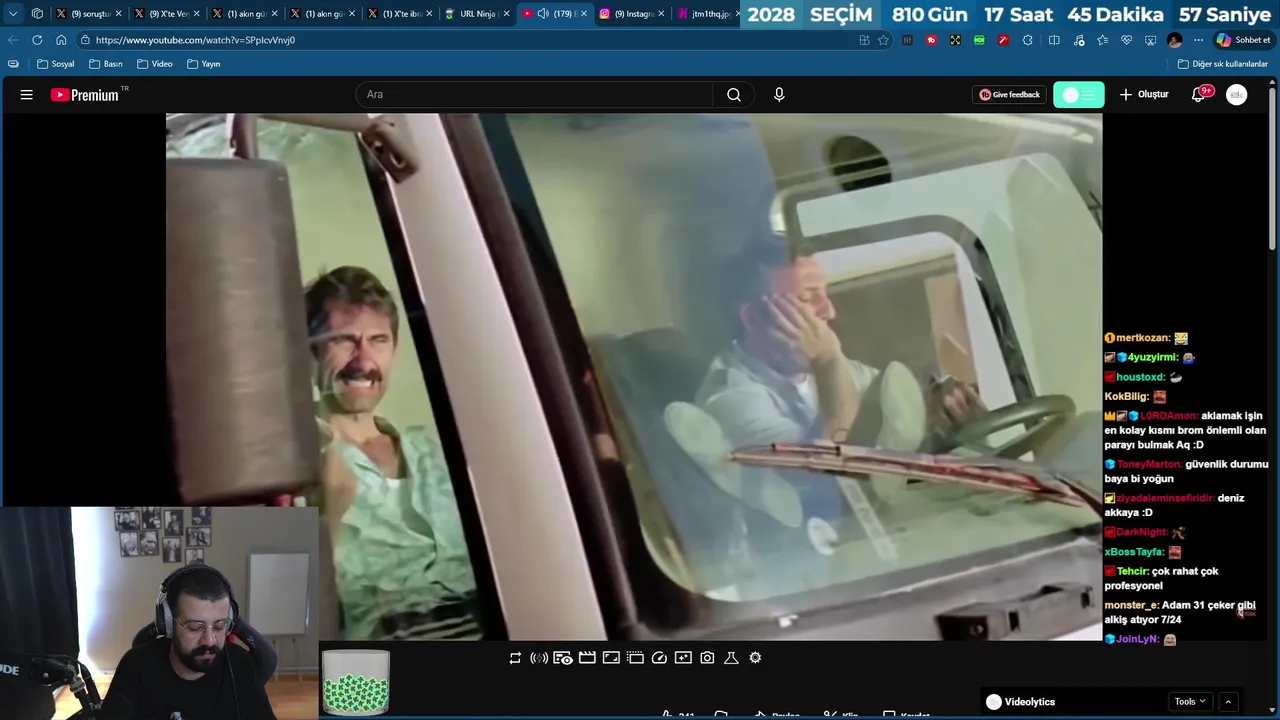The height and width of the screenshot is (720, 1280).
Task: Open the YouTube hamburger guide menu
Action: click(27, 95)
